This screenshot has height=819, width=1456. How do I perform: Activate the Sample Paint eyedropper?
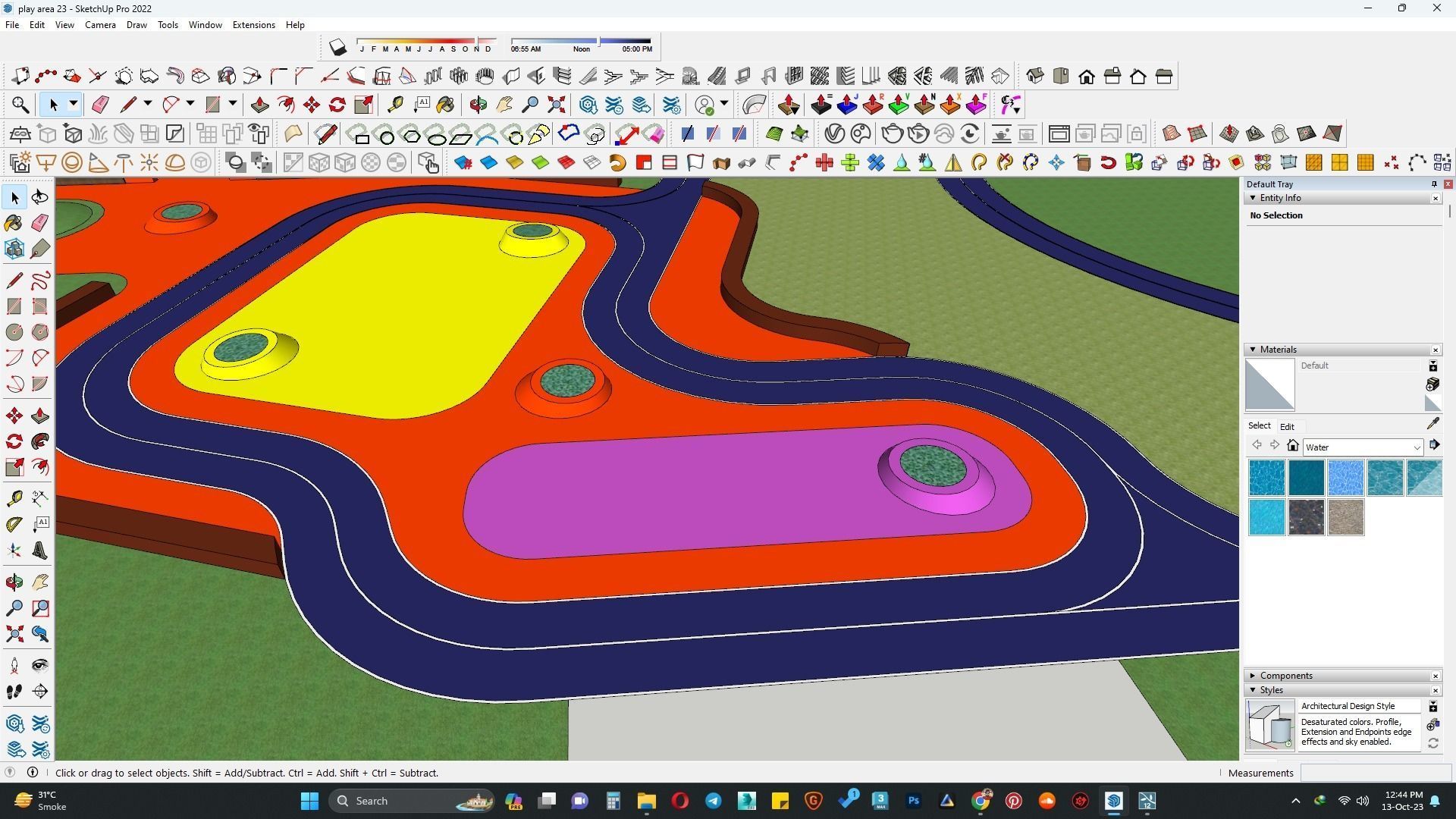(1432, 424)
